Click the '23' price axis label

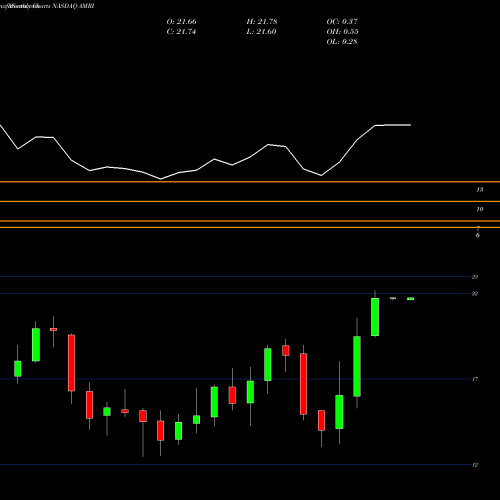coord(475,277)
